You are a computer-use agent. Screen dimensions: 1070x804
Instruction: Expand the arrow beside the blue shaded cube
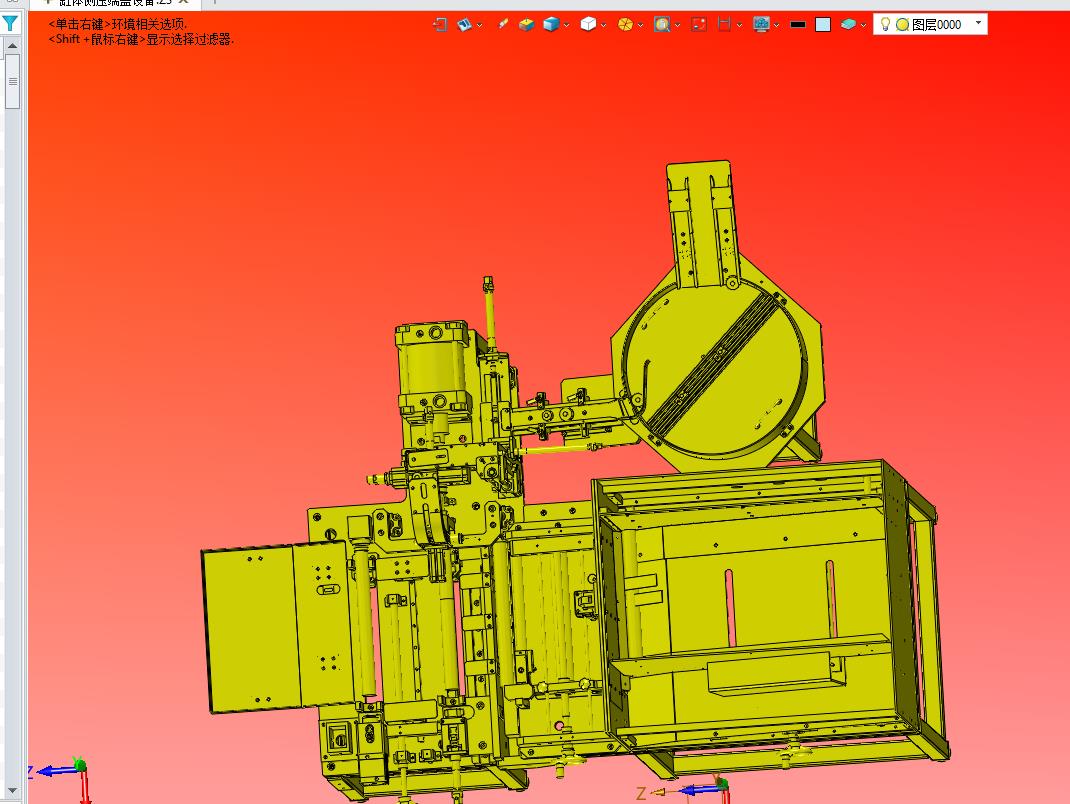click(x=567, y=25)
